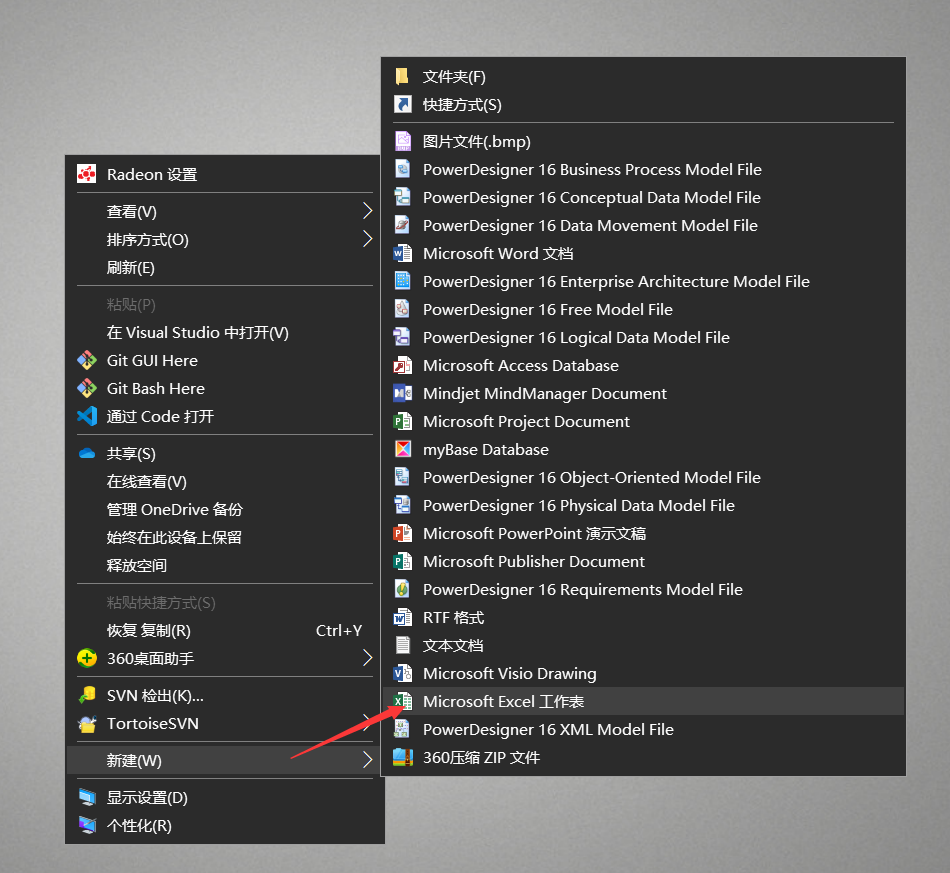Click the Microsoft Access Database icon
Image resolution: width=950 pixels, height=873 pixels.
(x=402, y=365)
